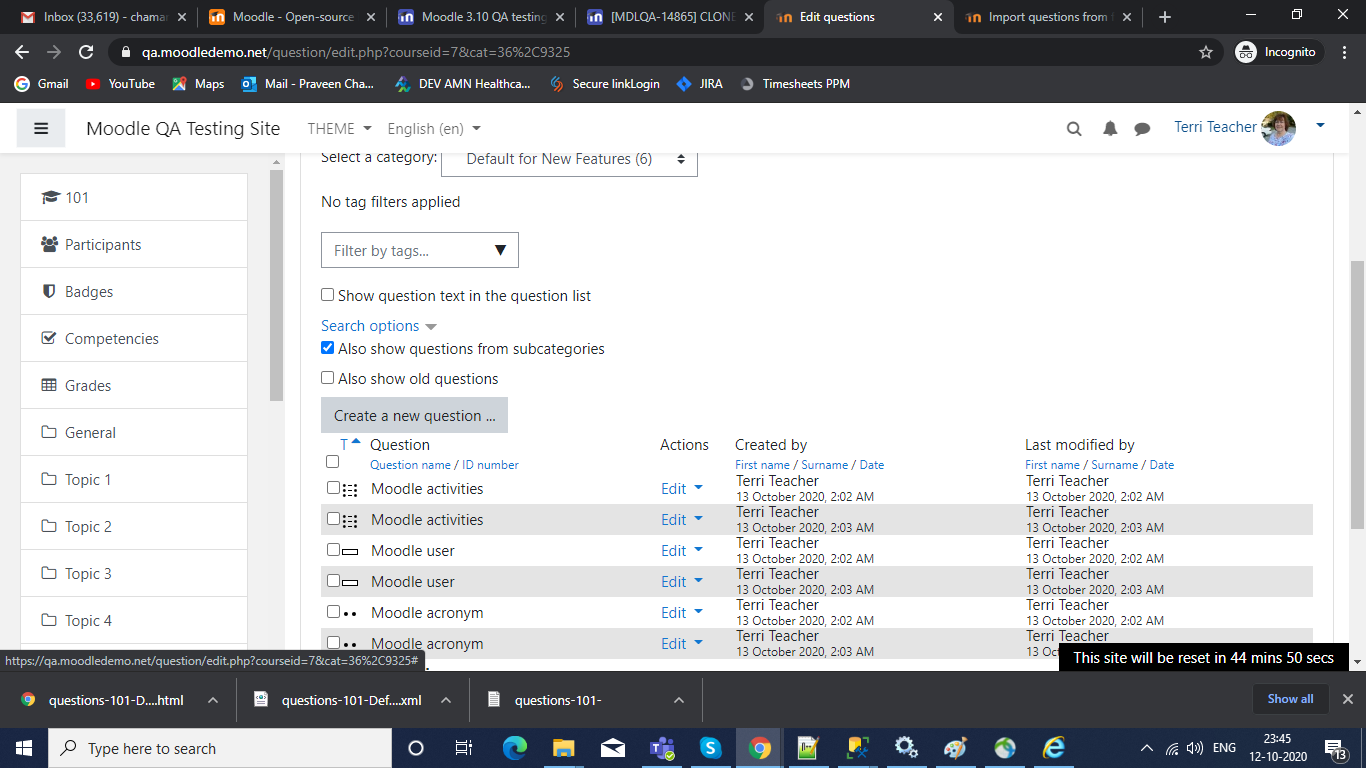This screenshot has height=768, width=1366.
Task: Open Moodle QA Testing Site home link
Action: tap(183, 128)
